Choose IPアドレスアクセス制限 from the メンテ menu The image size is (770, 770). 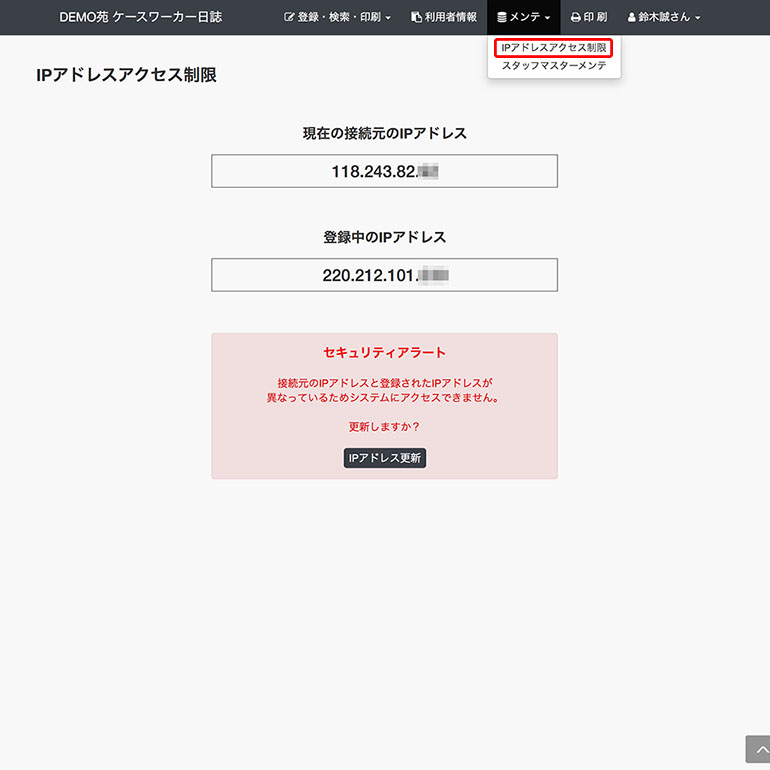[554, 48]
